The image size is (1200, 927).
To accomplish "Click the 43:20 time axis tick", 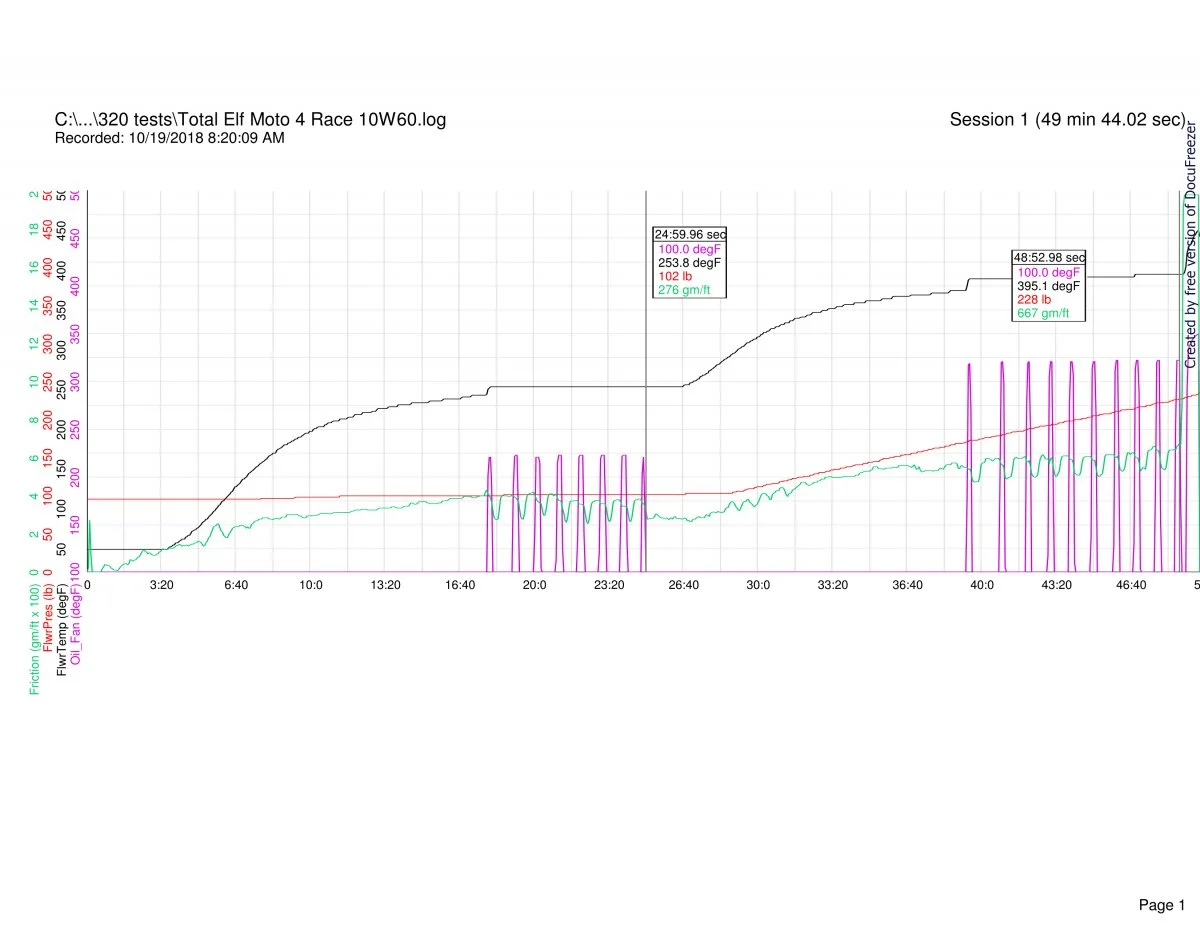I will click(1056, 585).
